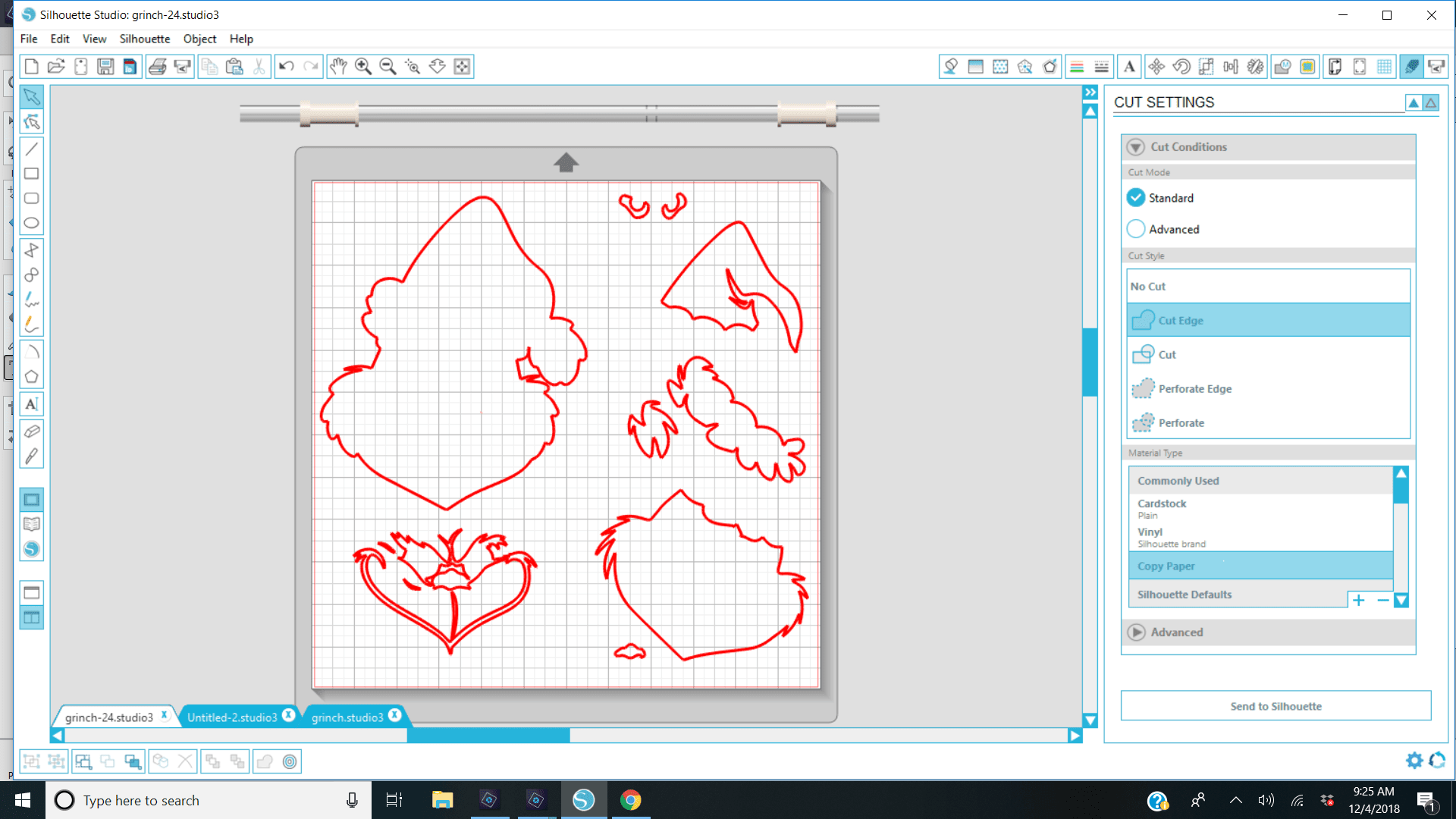
Task: Click the Open file folder icon
Action: click(x=56, y=67)
